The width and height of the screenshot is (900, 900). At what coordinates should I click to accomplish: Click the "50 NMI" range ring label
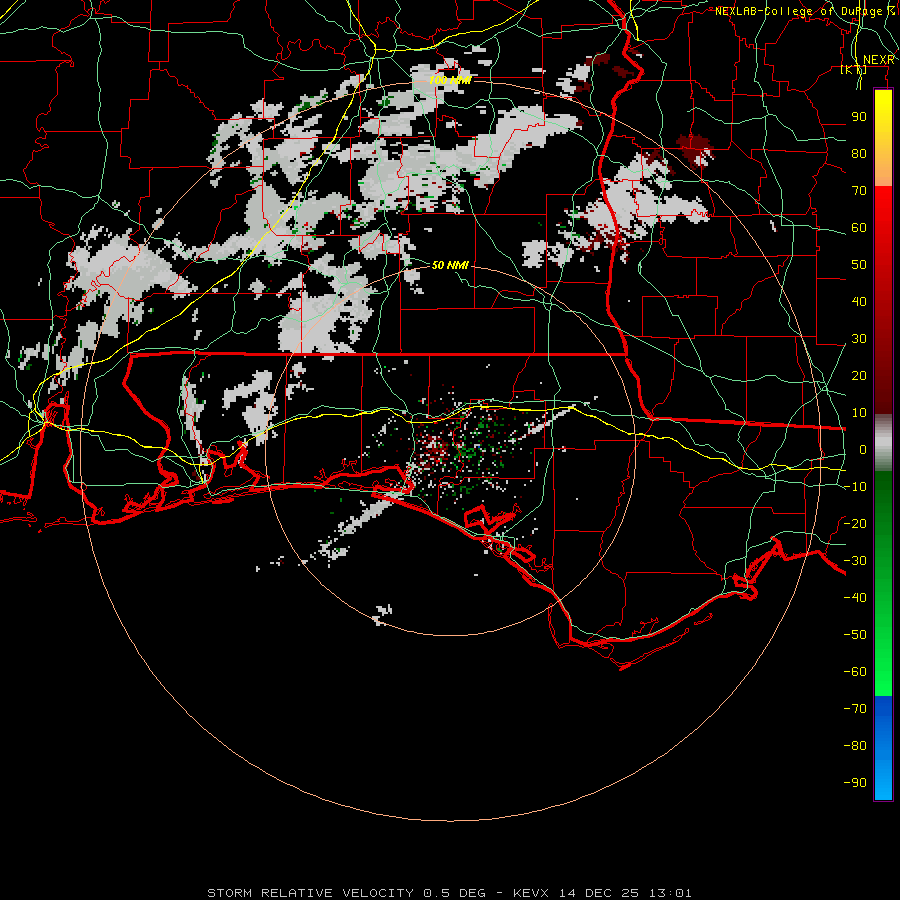[450, 265]
